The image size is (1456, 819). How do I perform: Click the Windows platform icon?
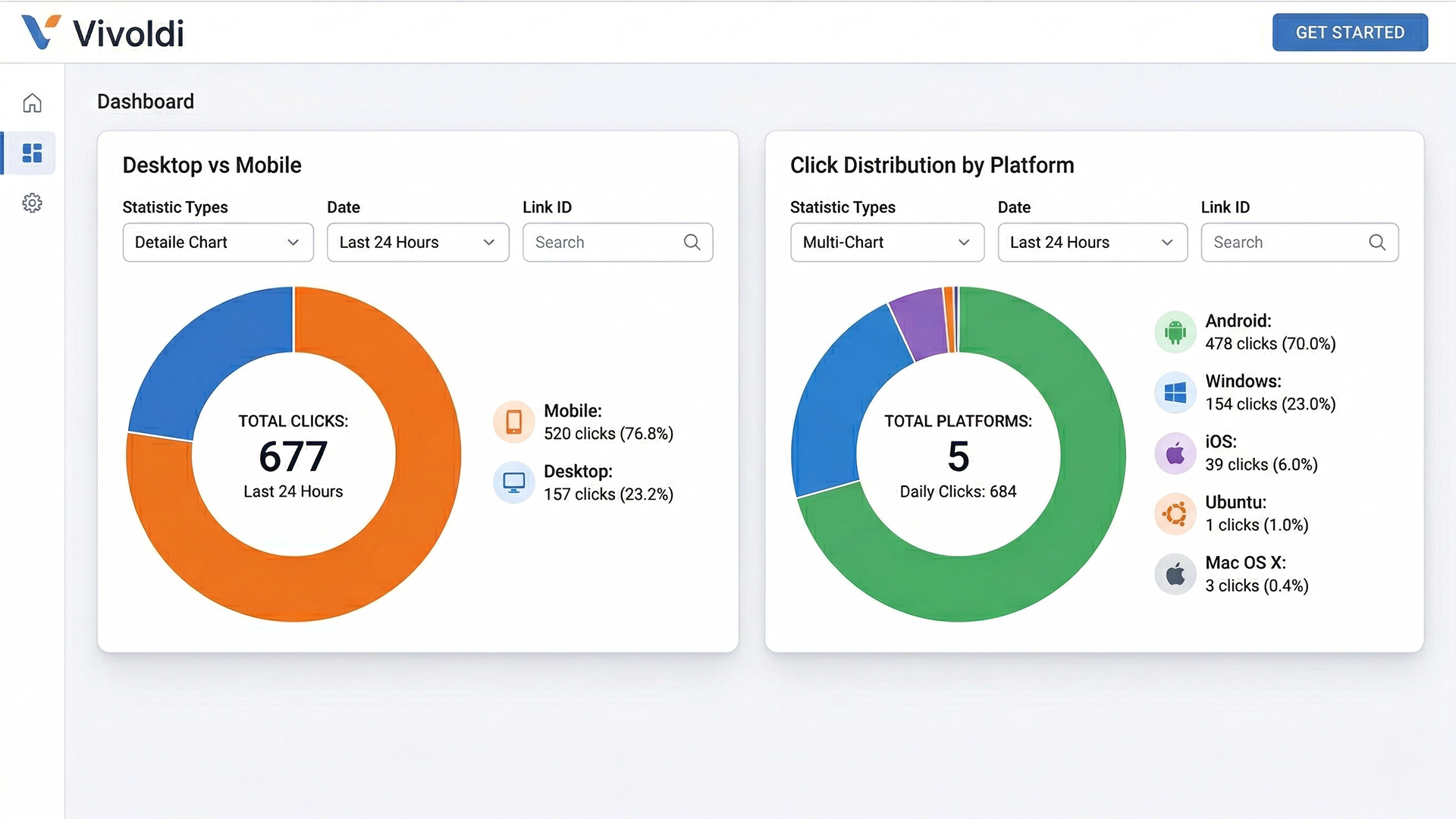[1175, 393]
